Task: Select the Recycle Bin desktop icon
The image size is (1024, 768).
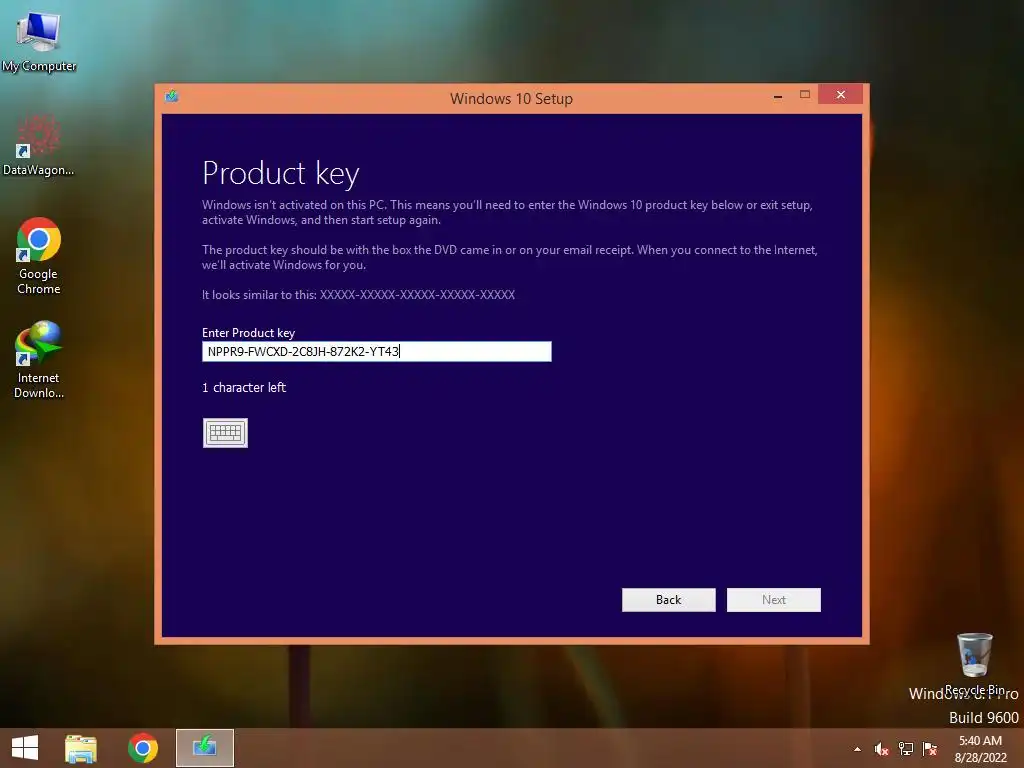Action: coord(974,664)
